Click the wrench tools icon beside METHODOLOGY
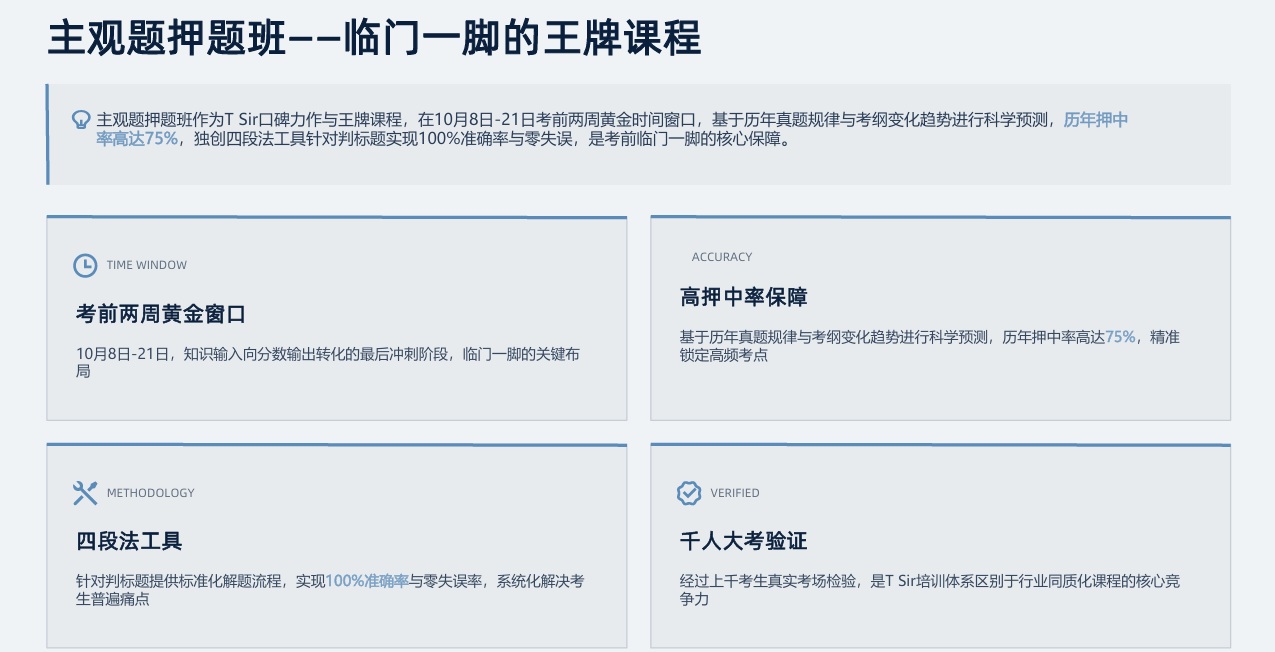The image size is (1275, 652). pyautogui.click(x=85, y=493)
